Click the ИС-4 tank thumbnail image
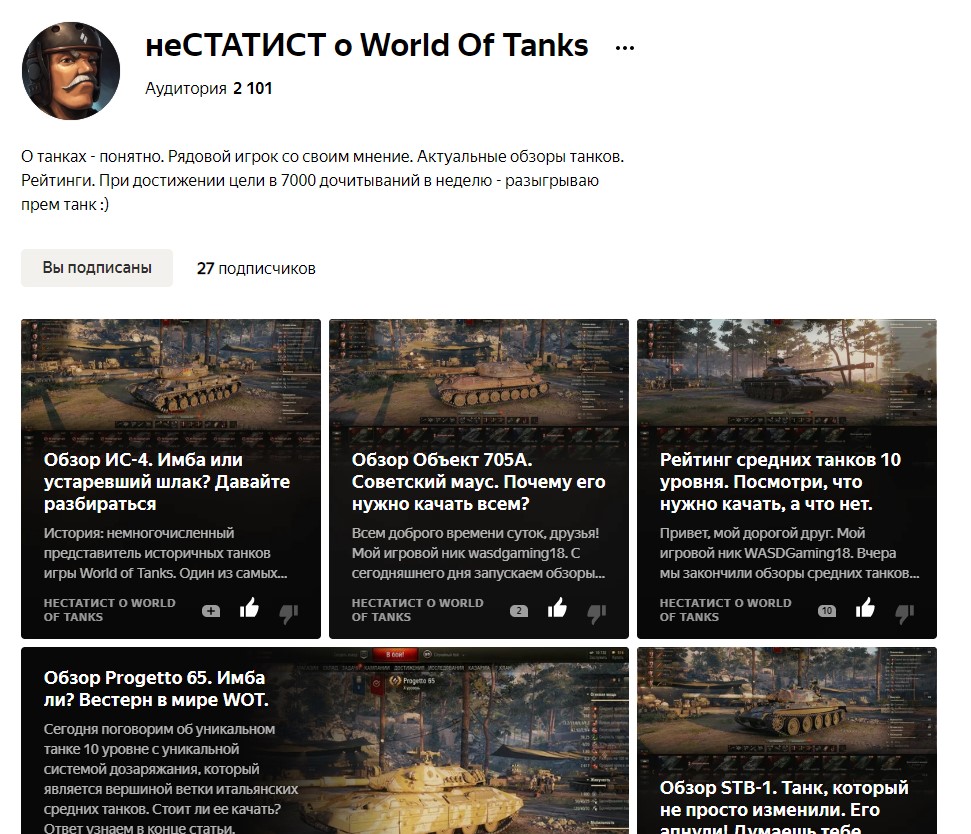The height and width of the screenshot is (834, 971). 171,375
